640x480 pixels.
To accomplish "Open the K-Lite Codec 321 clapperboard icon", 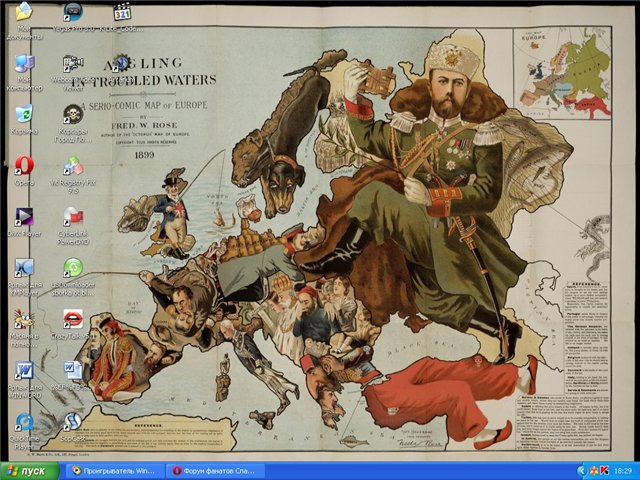I will pyautogui.click(x=122, y=12).
